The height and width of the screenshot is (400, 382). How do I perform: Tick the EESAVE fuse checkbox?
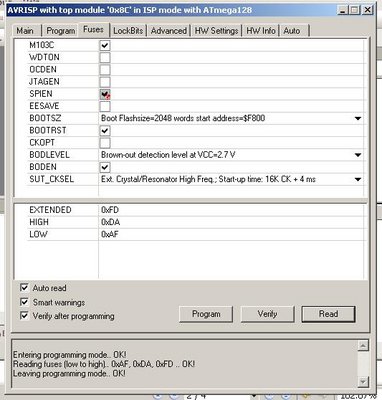[x=105, y=106]
